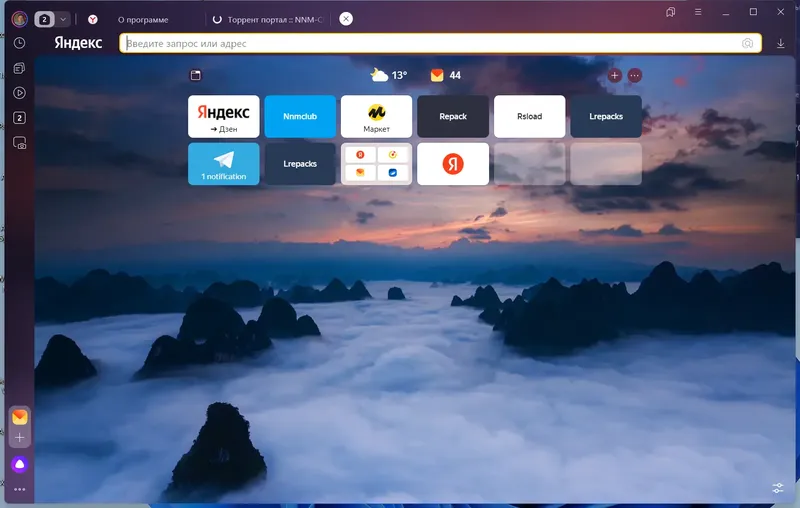Click the downloads arrow icon
800x508 pixels.
(x=780, y=44)
